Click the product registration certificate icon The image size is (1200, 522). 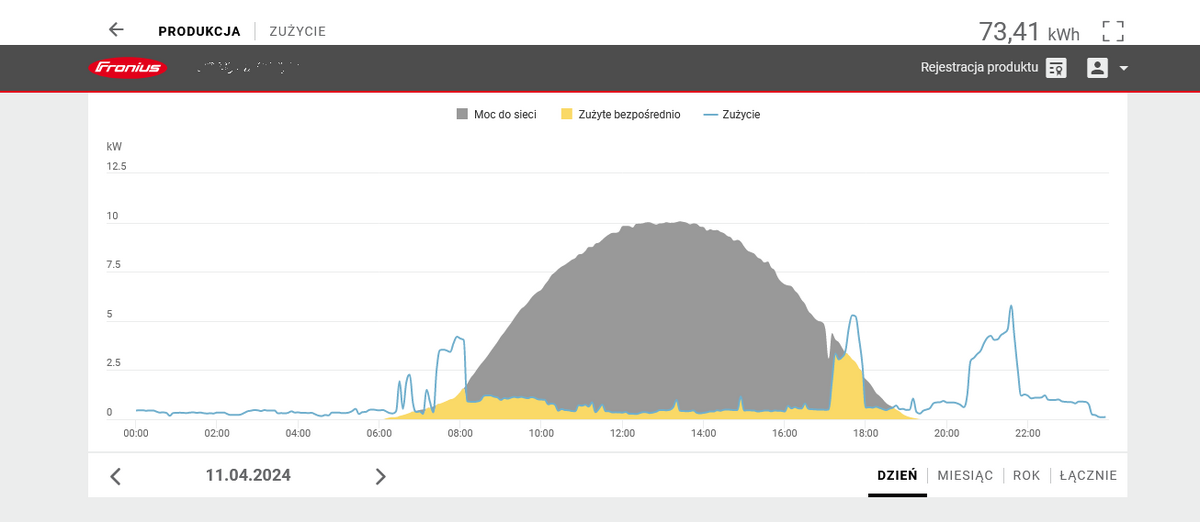point(1056,68)
